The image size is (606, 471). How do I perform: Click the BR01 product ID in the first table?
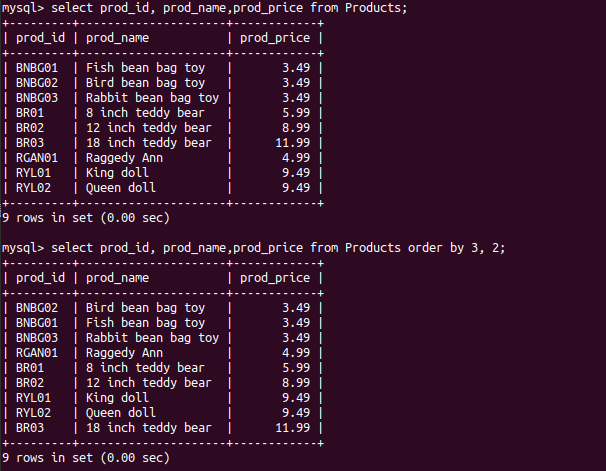click(x=30, y=113)
